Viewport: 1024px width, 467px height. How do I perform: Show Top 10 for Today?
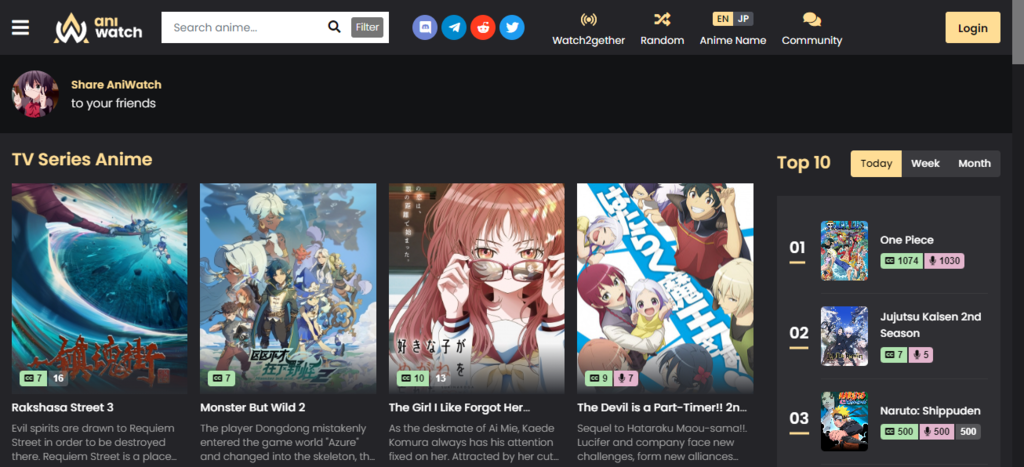tap(876, 163)
